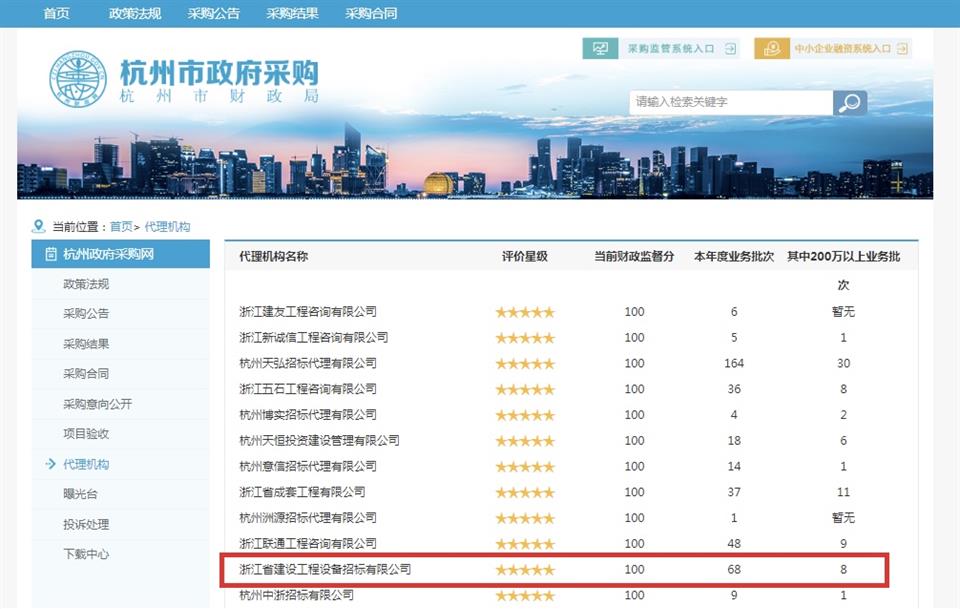Click the monitor icon beside 采购监管系统入口
Image resolution: width=960 pixels, height=609 pixels.
point(600,48)
